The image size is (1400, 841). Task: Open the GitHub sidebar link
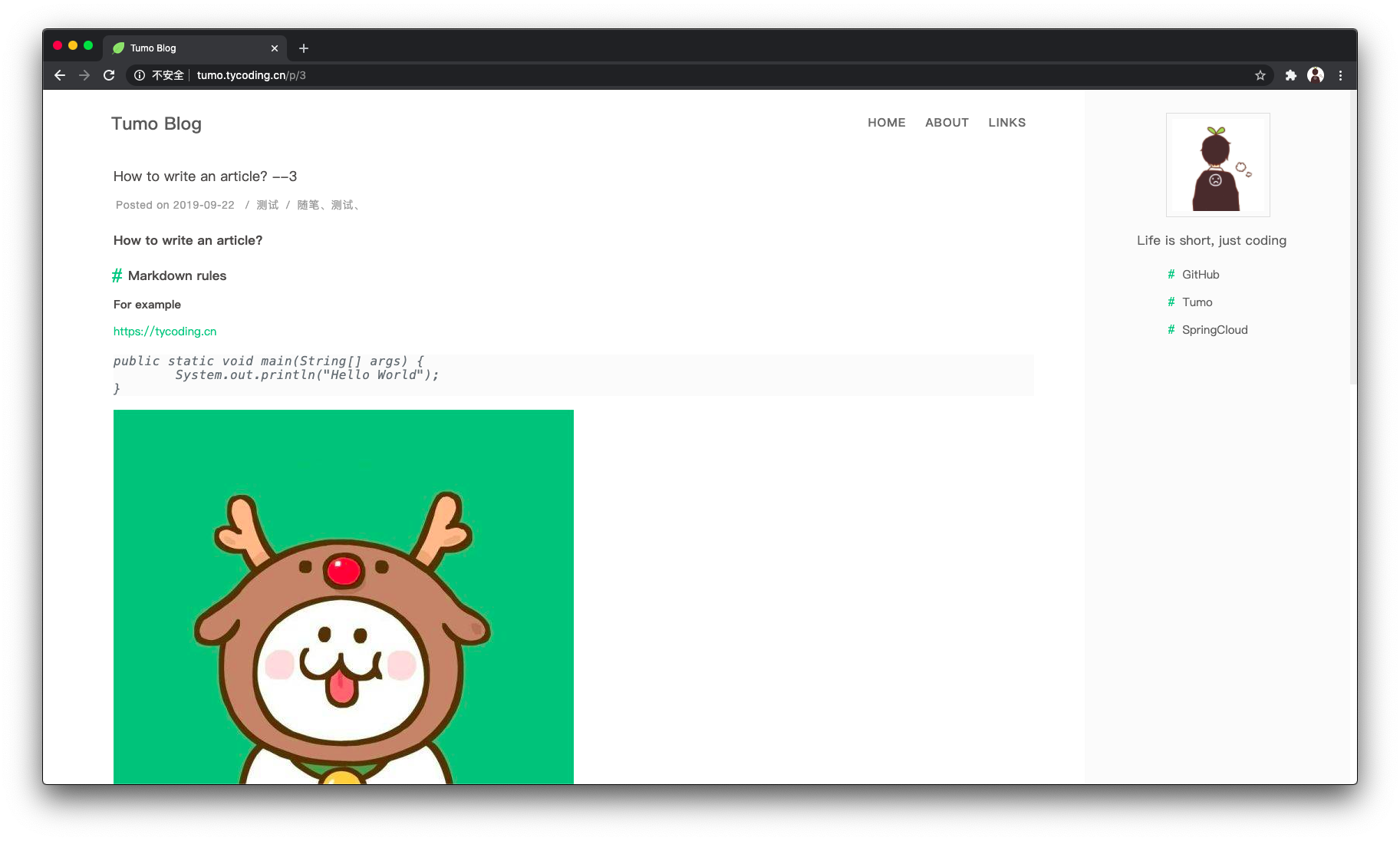click(x=1201, y=275)
